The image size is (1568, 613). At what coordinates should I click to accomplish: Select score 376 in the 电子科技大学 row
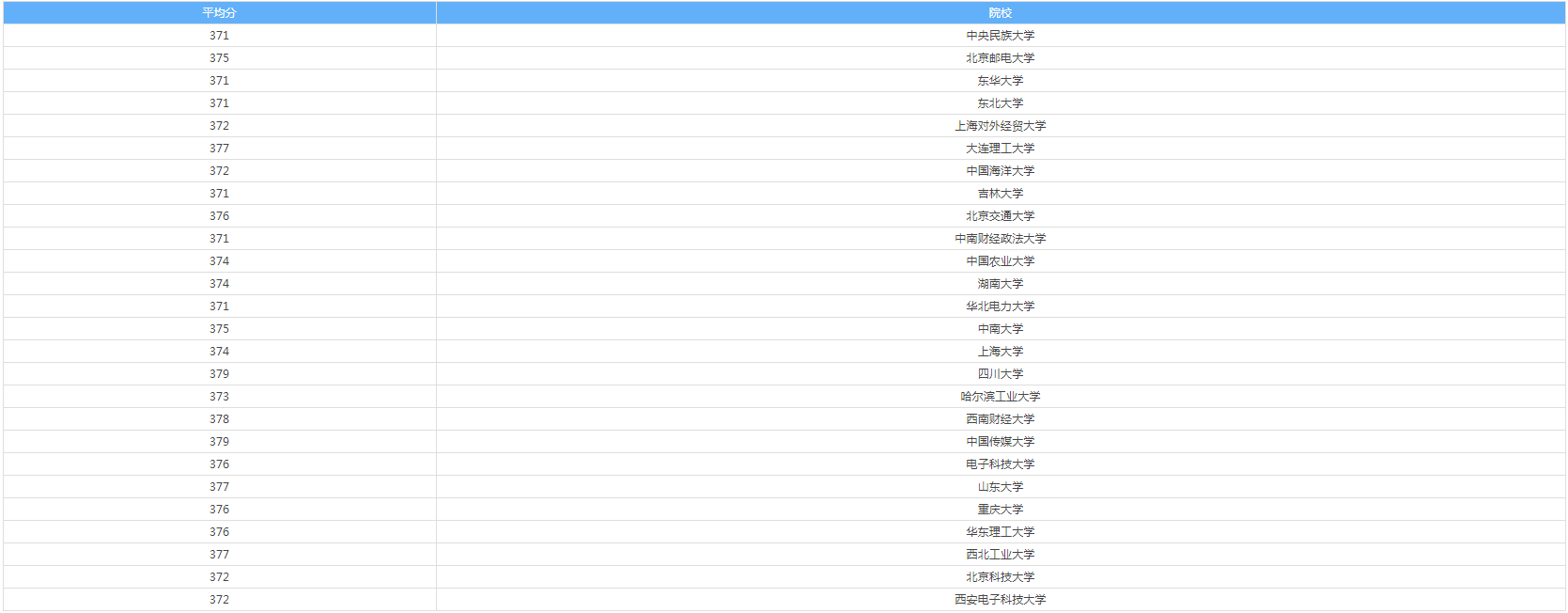220,464
